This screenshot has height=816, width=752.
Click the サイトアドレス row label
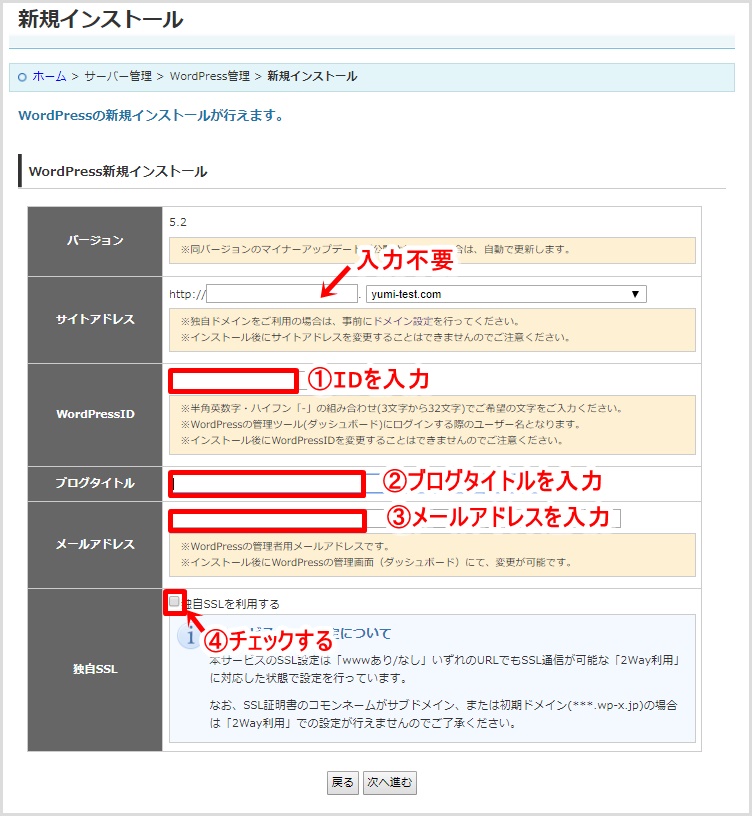click(x=95, y=320)
